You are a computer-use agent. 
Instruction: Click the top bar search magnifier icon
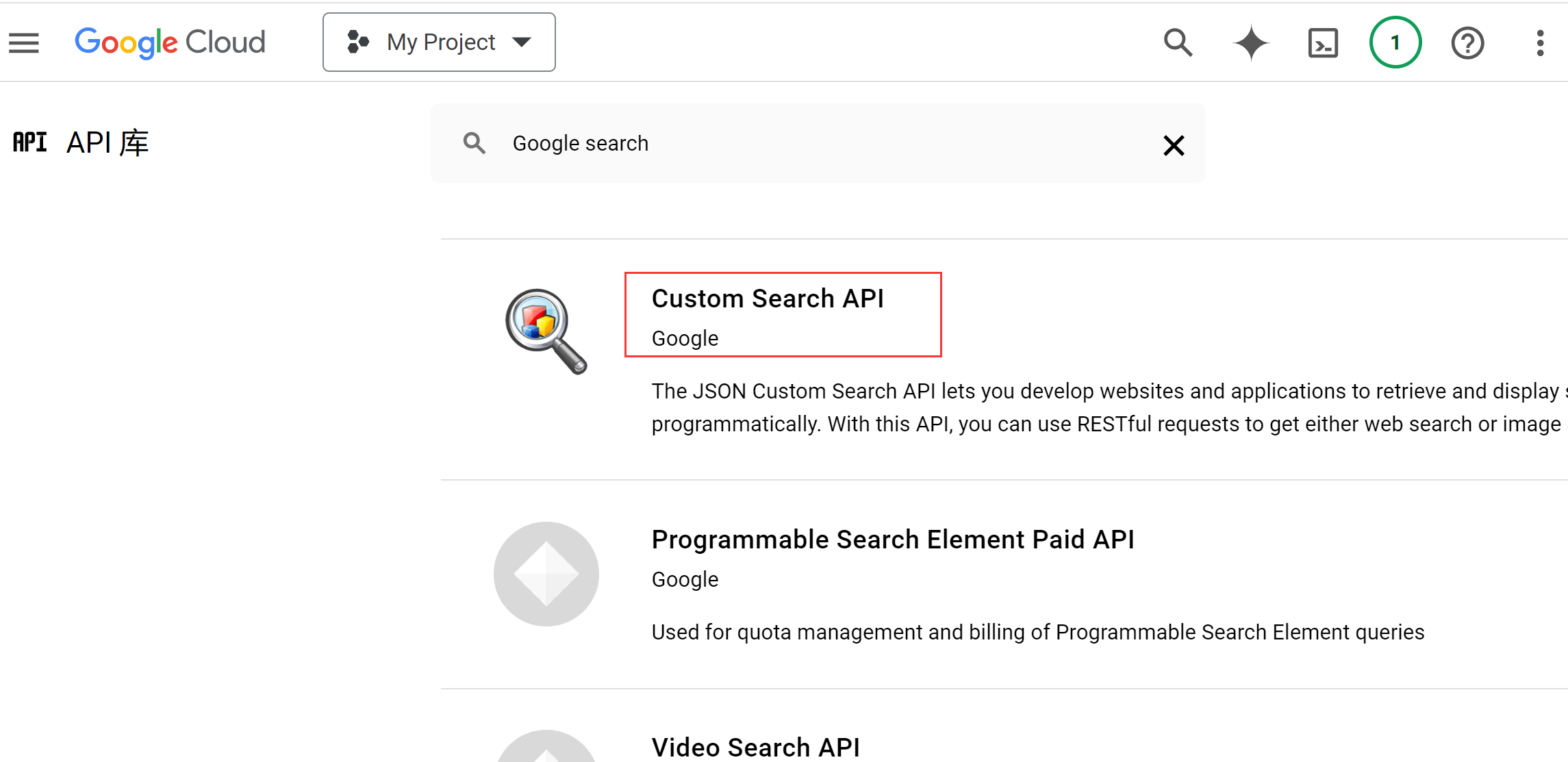[1178, 42]
